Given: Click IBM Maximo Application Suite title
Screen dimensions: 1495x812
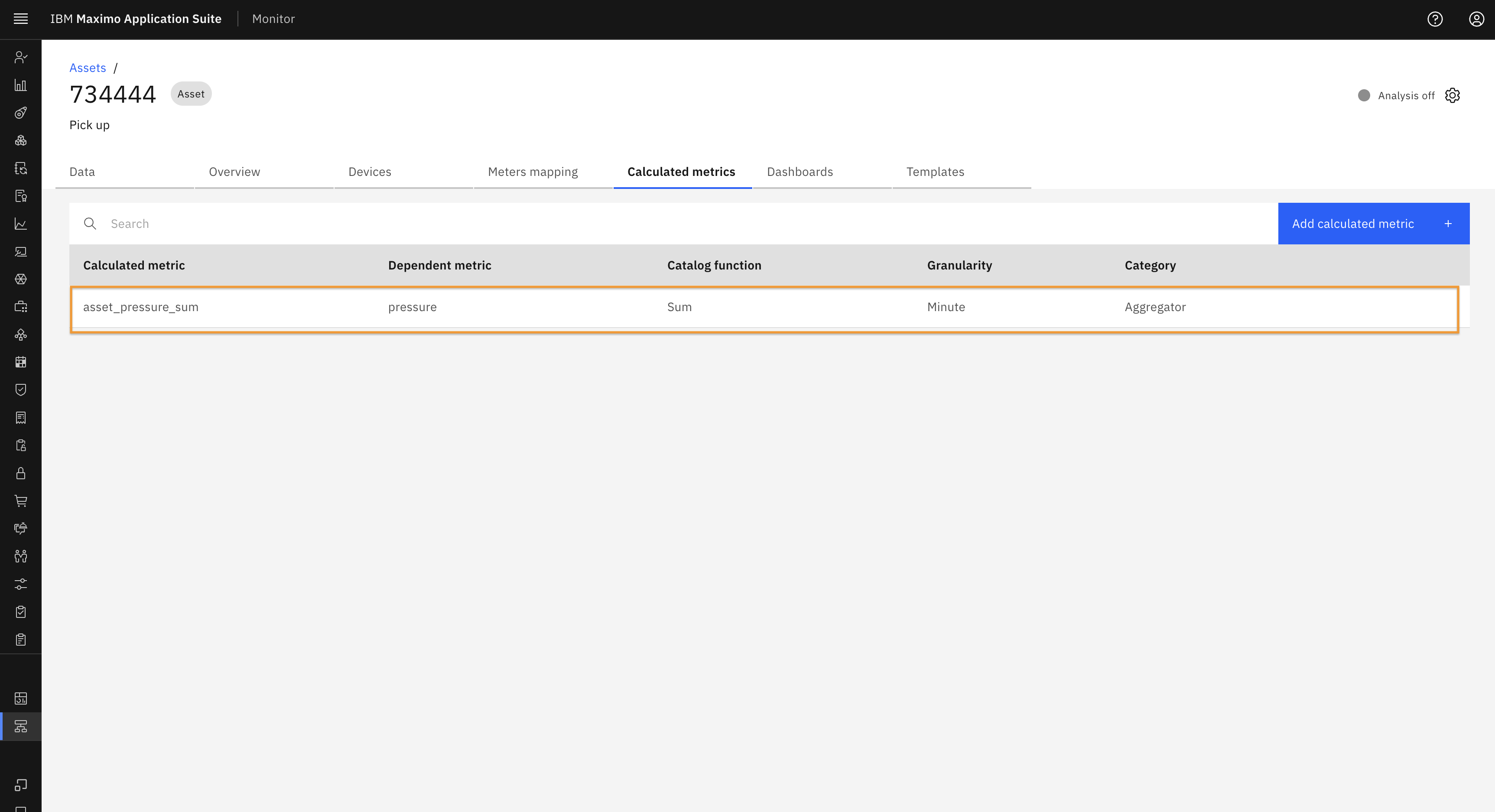Looking at the screenshot, I should point(136,19).
